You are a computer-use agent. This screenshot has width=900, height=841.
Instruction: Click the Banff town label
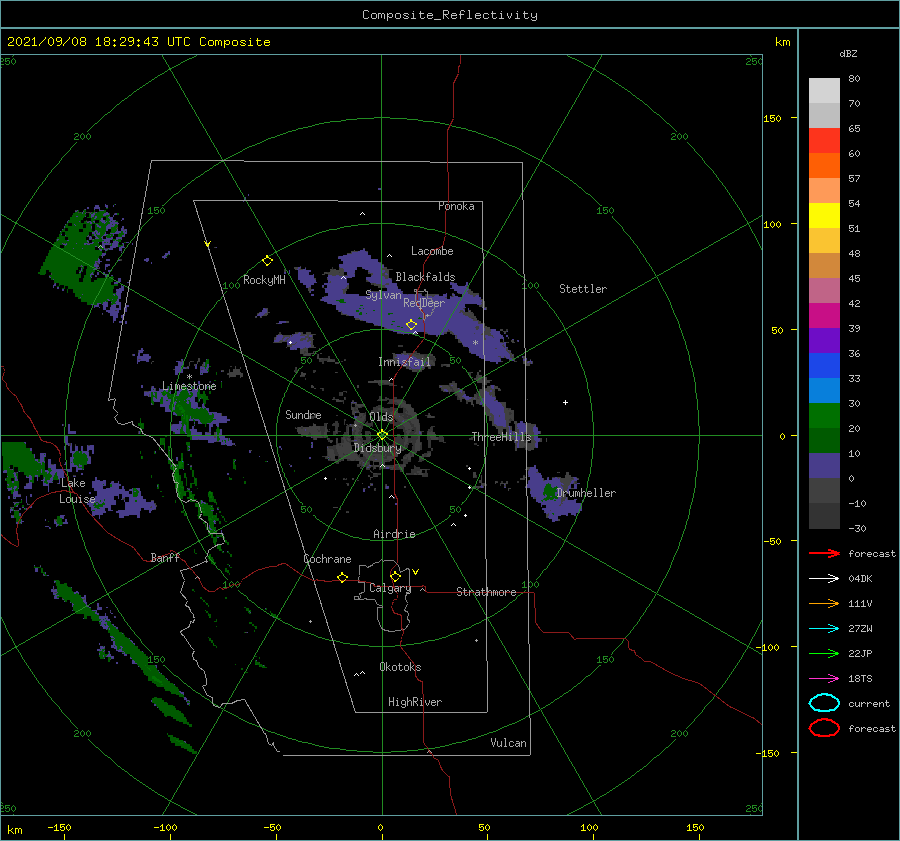point(165,557)
